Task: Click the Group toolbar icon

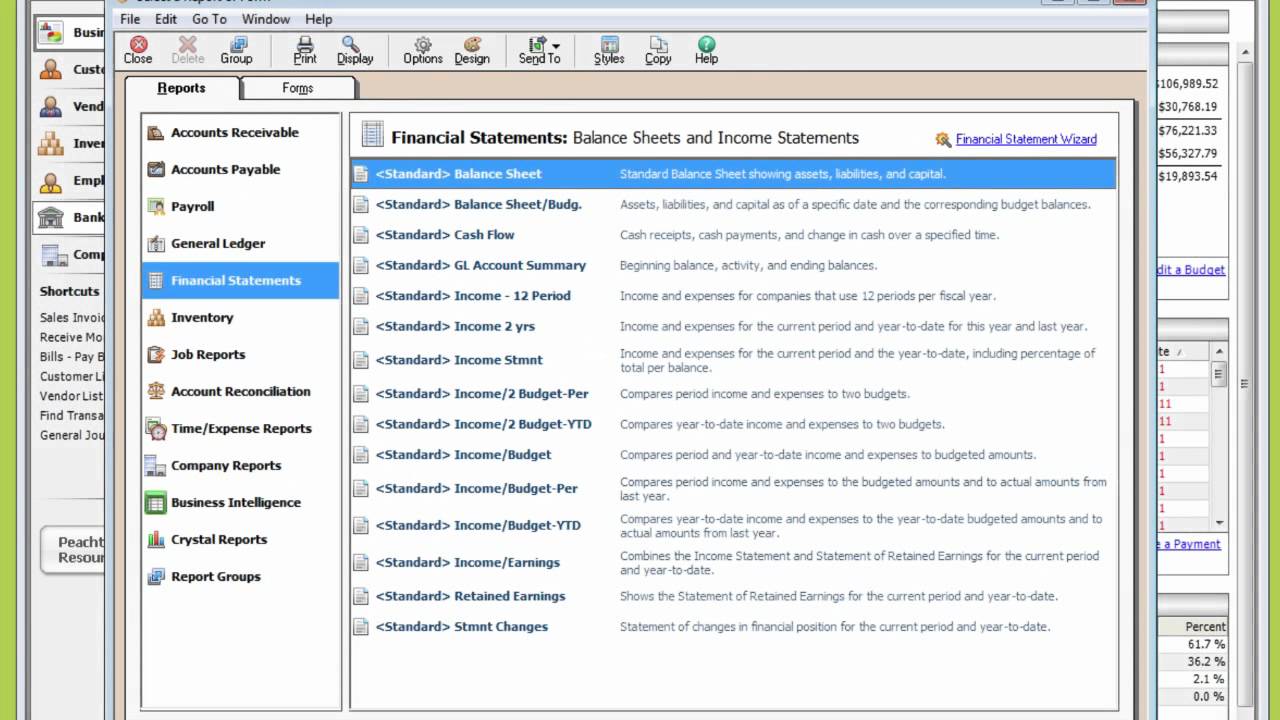Action: (236, 50)
